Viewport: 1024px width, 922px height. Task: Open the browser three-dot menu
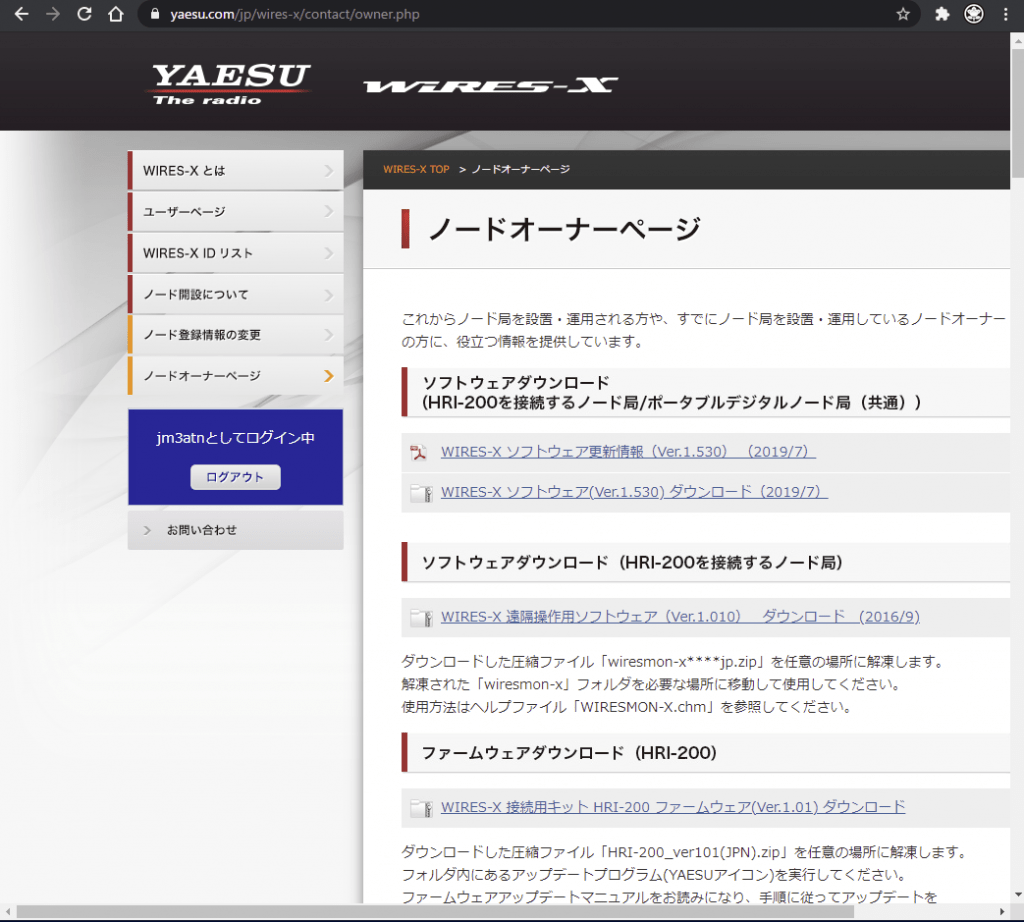[x=1005, y=14]
